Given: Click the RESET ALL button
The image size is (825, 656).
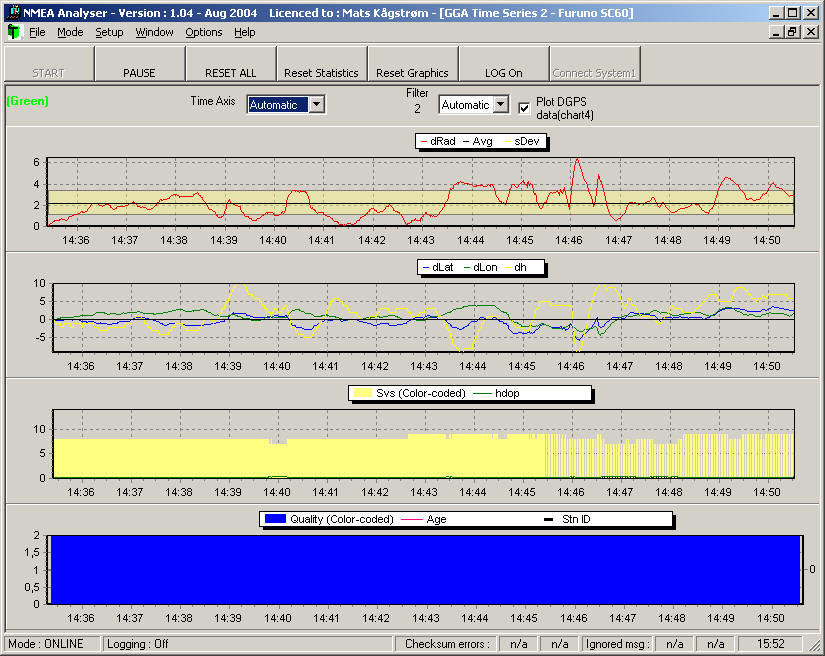Looking at the screenshot, I should click(230, 73).
